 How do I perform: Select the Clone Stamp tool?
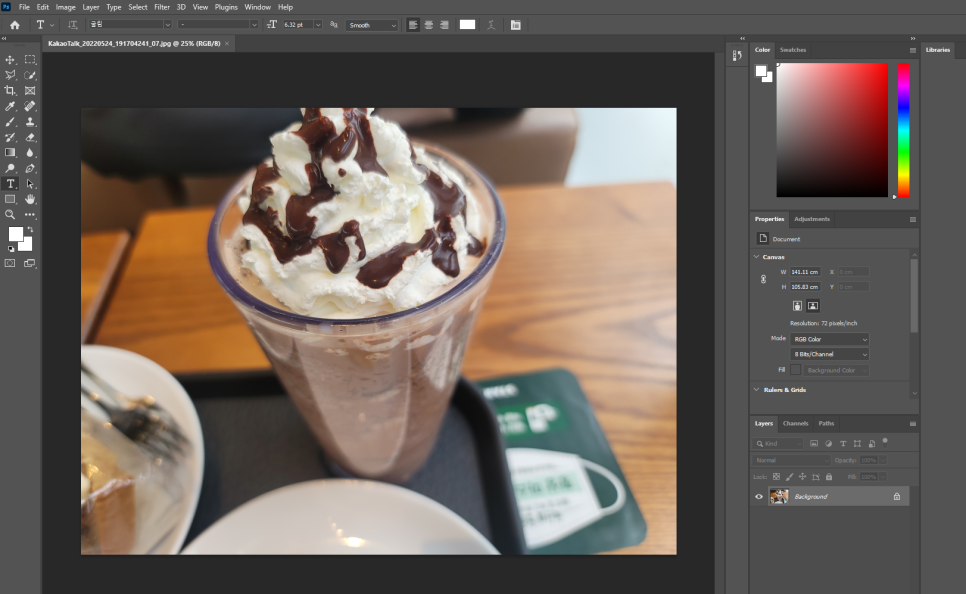pos(30,122)
